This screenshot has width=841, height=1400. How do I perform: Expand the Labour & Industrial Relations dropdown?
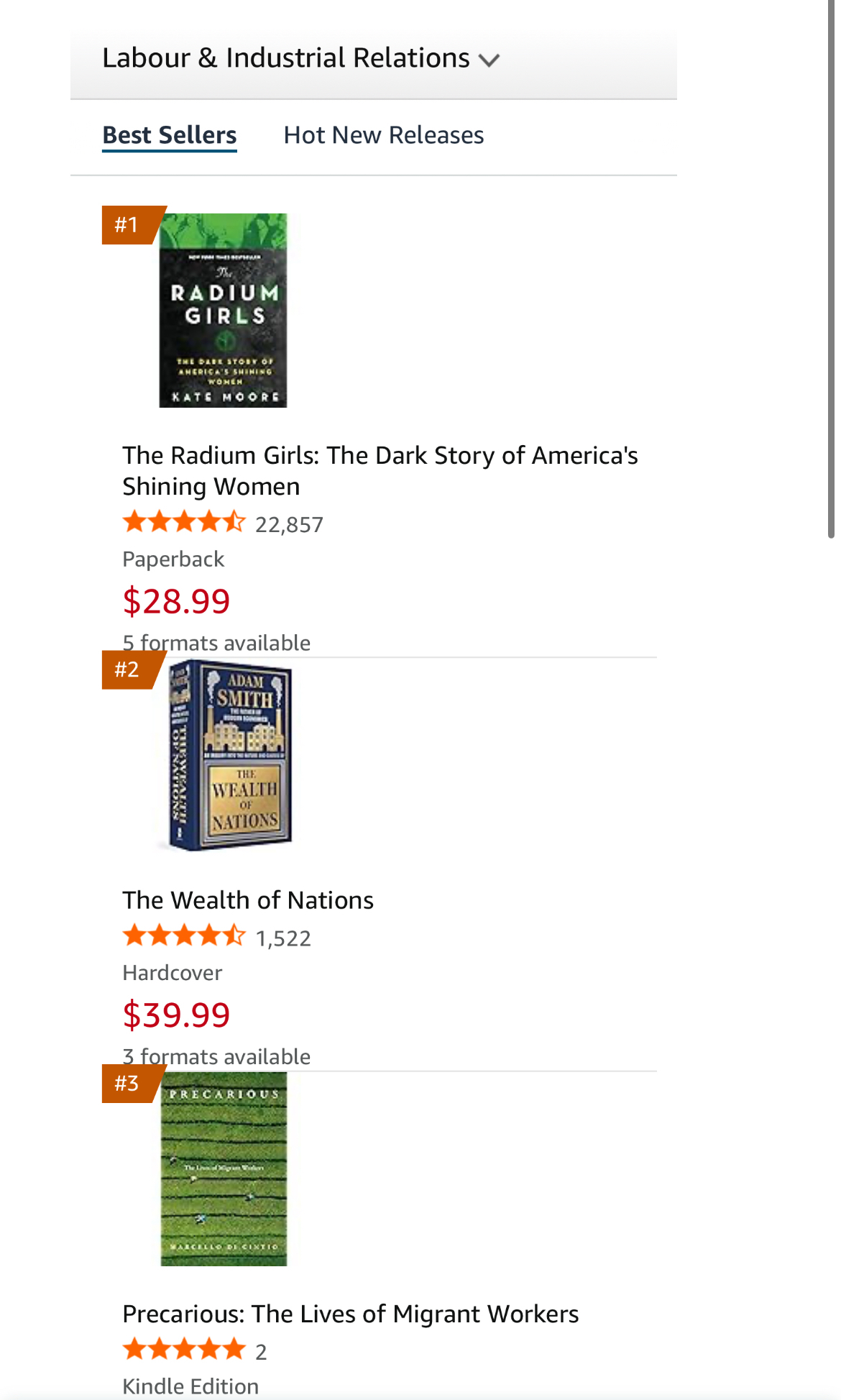(300, 58)
